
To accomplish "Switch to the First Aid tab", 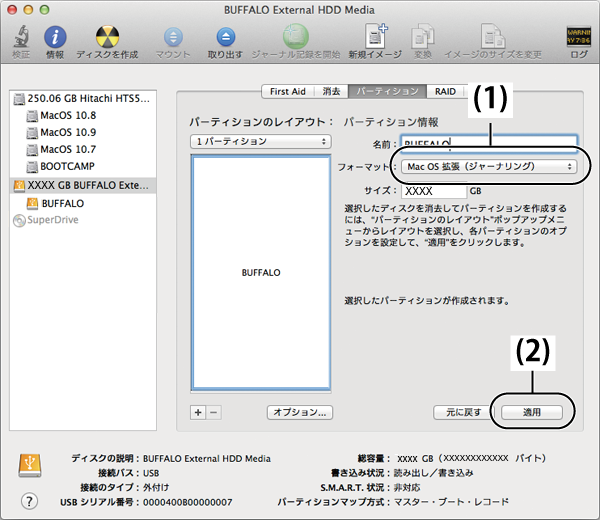I will tap(288, 91).
